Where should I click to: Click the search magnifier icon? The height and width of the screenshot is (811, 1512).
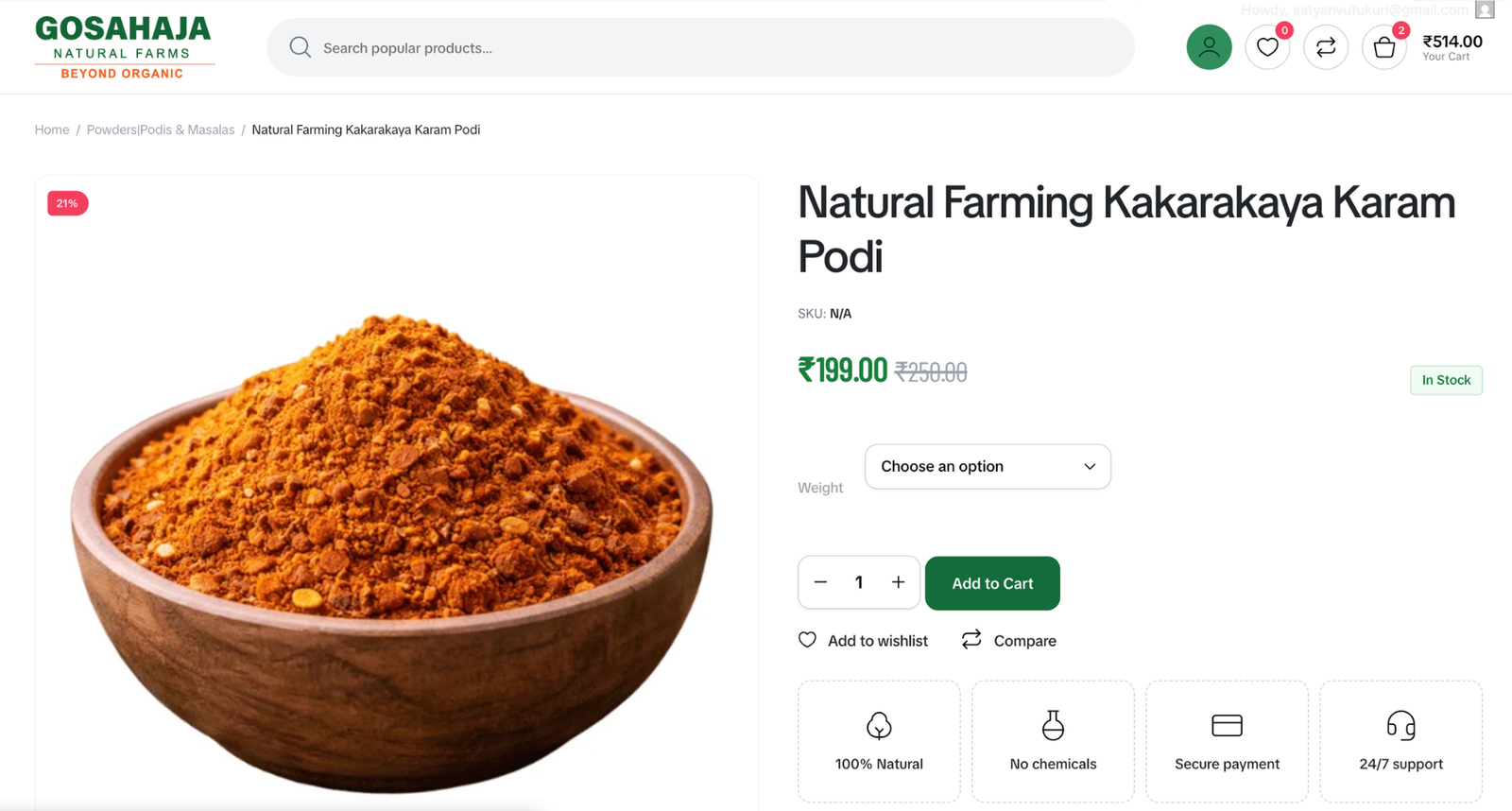coord(301,47)
